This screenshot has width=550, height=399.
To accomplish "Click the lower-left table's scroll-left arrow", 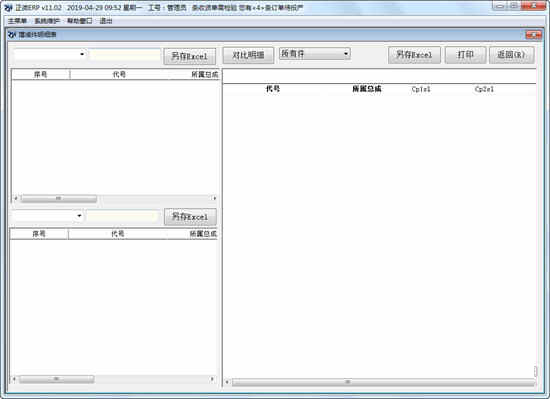I will point(14,379).
